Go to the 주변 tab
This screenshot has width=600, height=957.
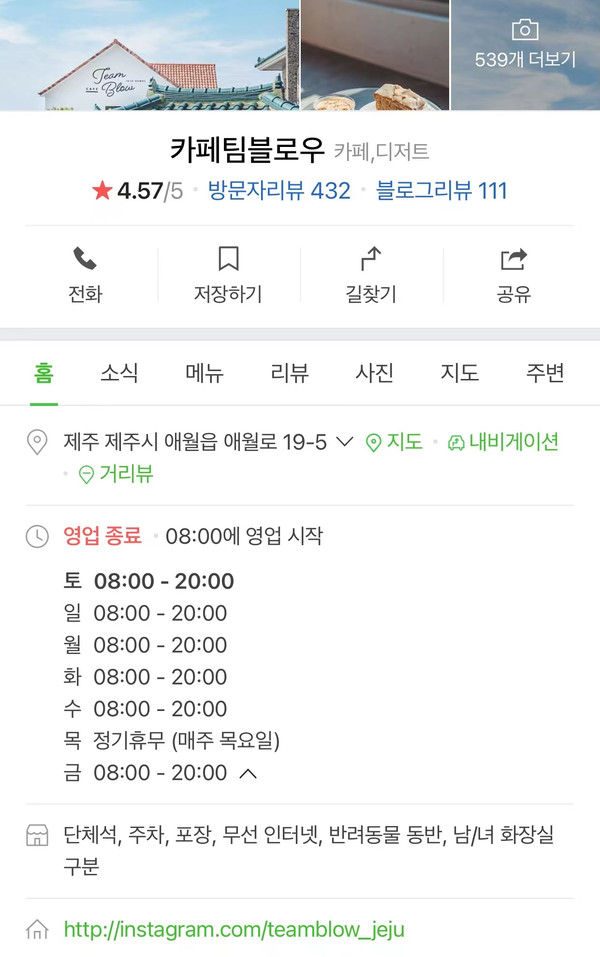tap(545, 374)
